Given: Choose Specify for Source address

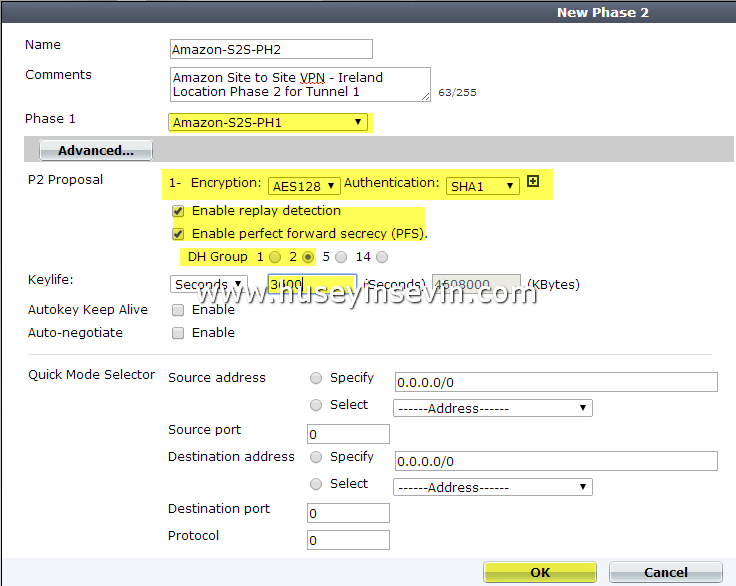Looking at the screenshot, I should pos(316,378).
